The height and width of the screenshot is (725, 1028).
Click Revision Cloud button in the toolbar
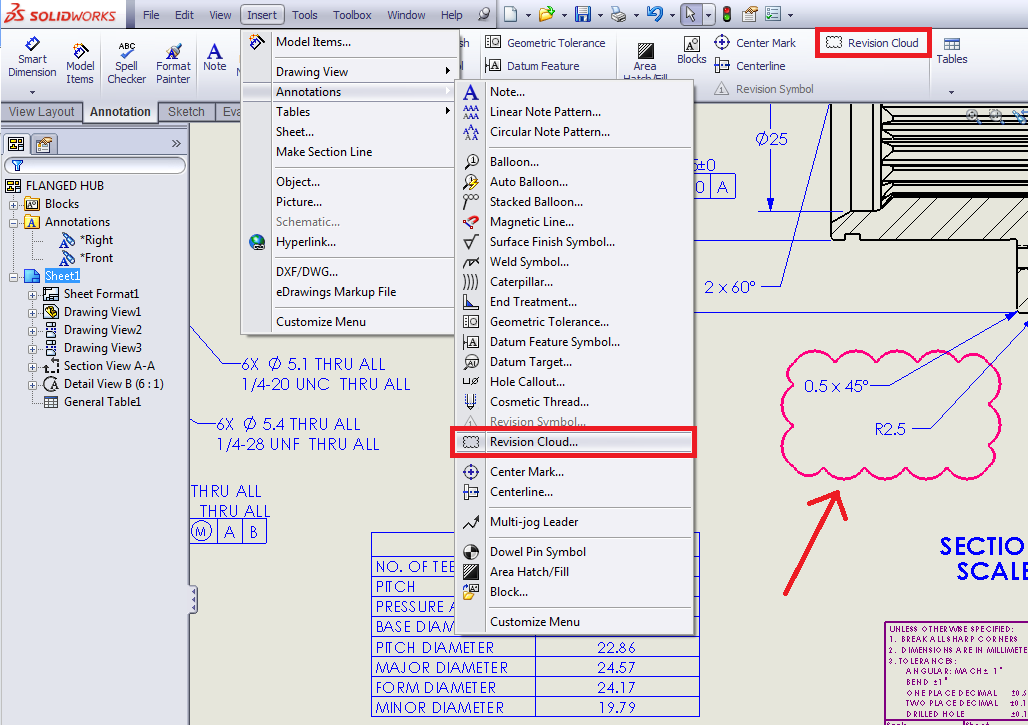click(x=873, y=43)
